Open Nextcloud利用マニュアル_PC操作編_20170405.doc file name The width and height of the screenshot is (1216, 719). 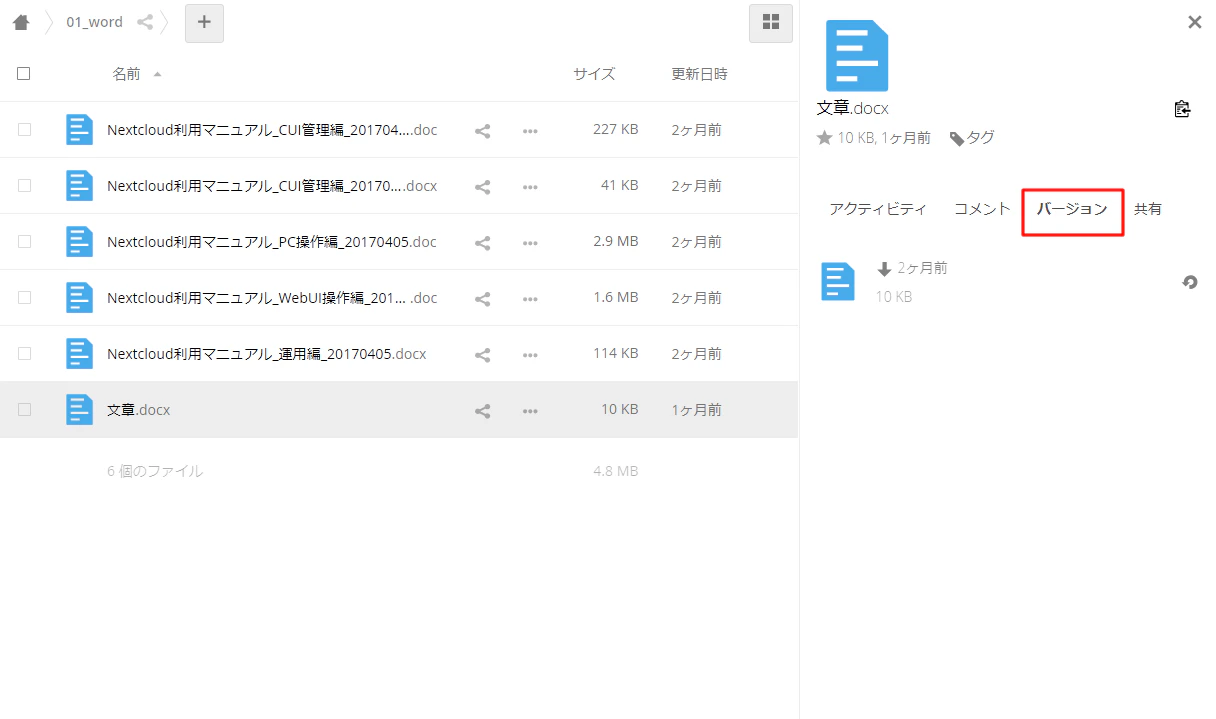point(272,242)
